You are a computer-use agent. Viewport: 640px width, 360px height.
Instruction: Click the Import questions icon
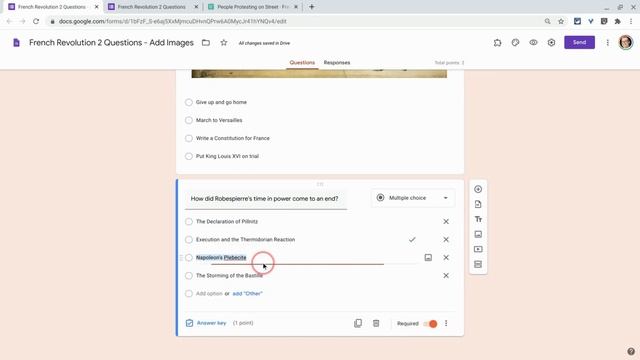pos(478,204)
